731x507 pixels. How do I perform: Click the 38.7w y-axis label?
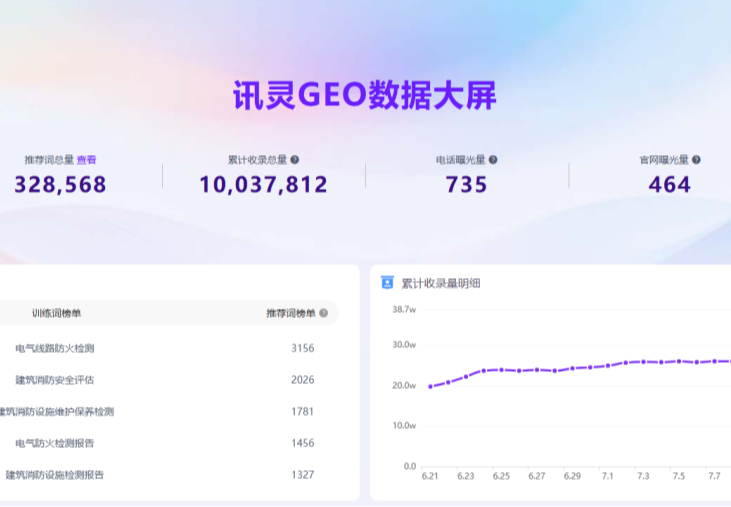tap(404, 309)
